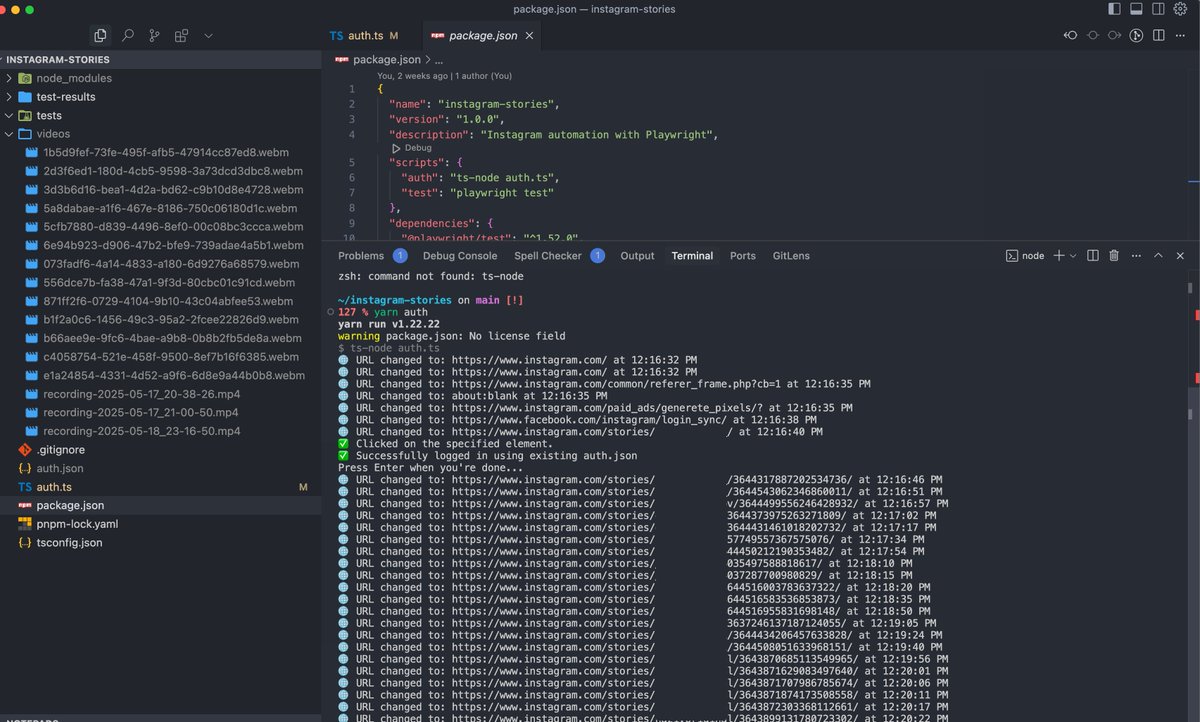The width and height of the screenshot is (1200, 722).
Task: Open the GitLens panel tab
Action: point(791,256)
